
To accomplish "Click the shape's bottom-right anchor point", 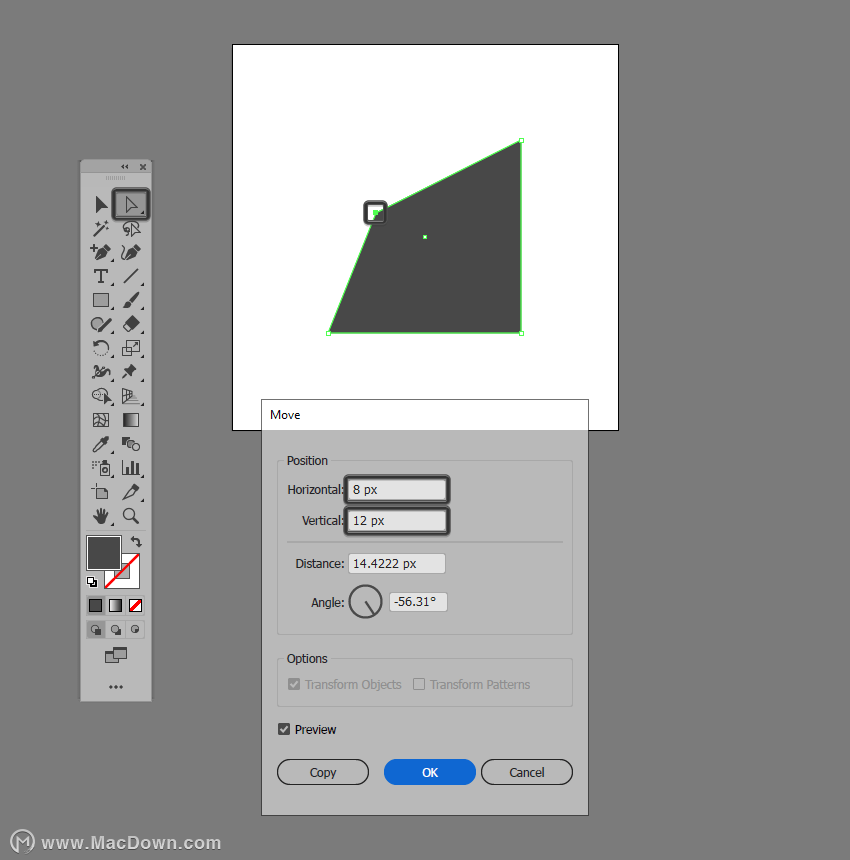I will click(x=522, y=333).
